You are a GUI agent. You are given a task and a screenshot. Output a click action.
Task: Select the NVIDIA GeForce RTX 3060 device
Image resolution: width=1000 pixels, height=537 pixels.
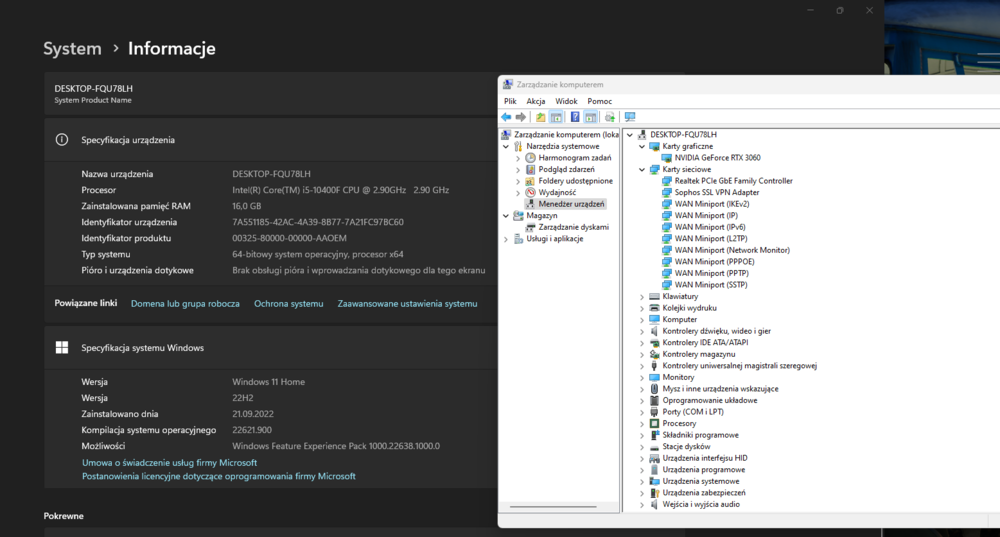pos(717,158)
